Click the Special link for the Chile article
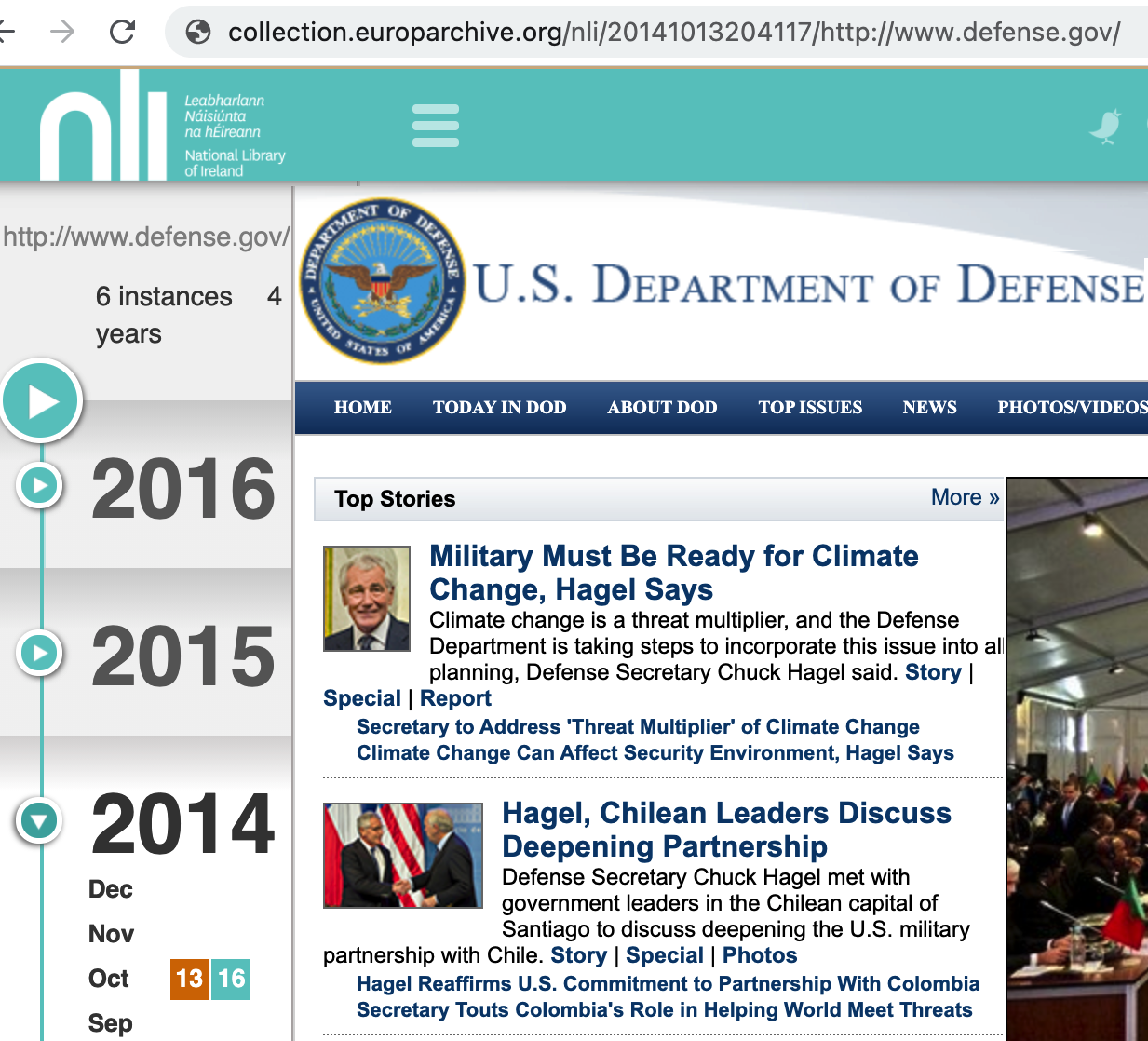The height and width of the screenshot is (1041, 1148). point(665,955)
